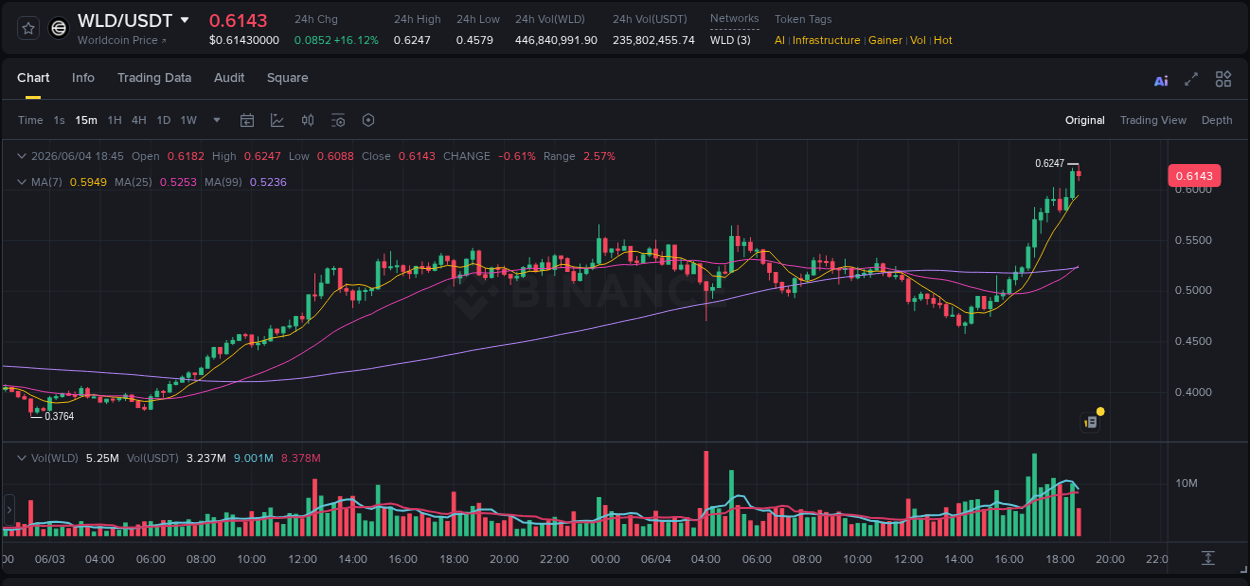Switch to the Info tab
The width and height of the screenshot is (1250, 586).
pyautogui.click(x=83, y=78)
